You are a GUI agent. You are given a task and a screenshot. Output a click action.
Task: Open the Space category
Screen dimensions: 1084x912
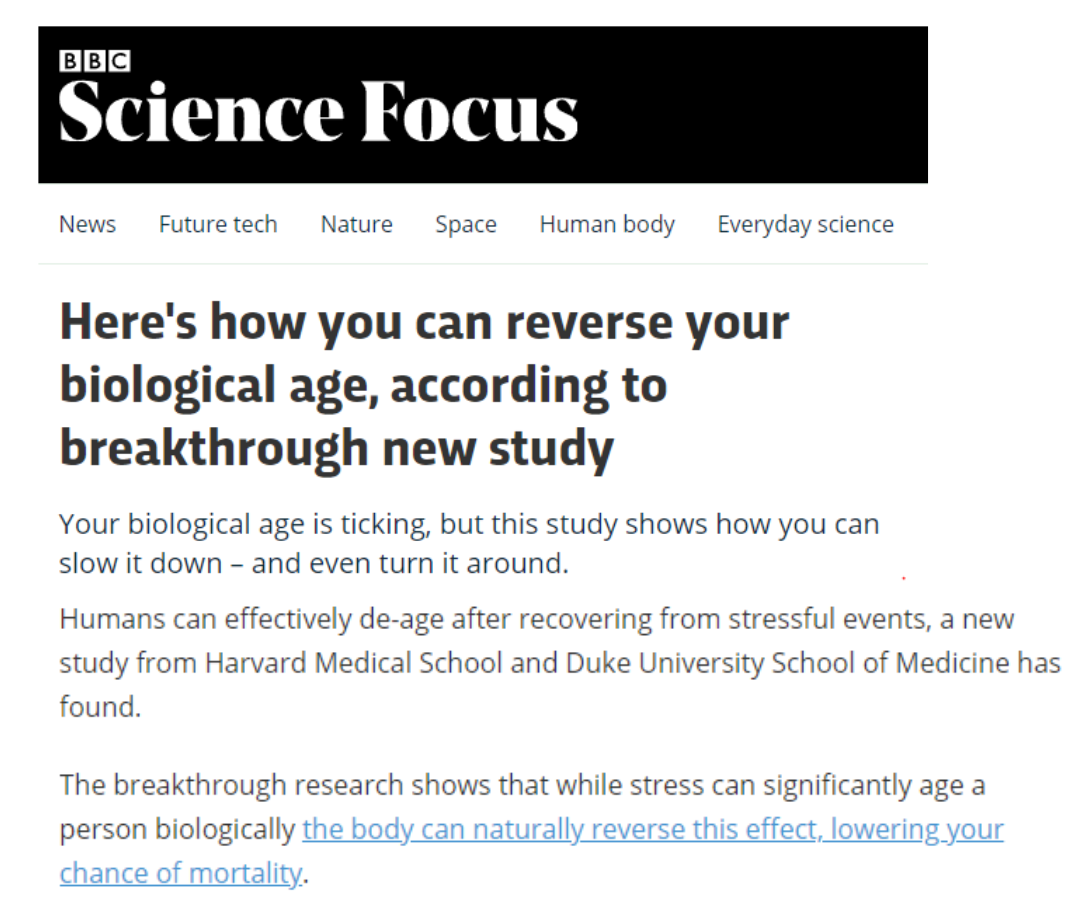click(x=466, y=225)
